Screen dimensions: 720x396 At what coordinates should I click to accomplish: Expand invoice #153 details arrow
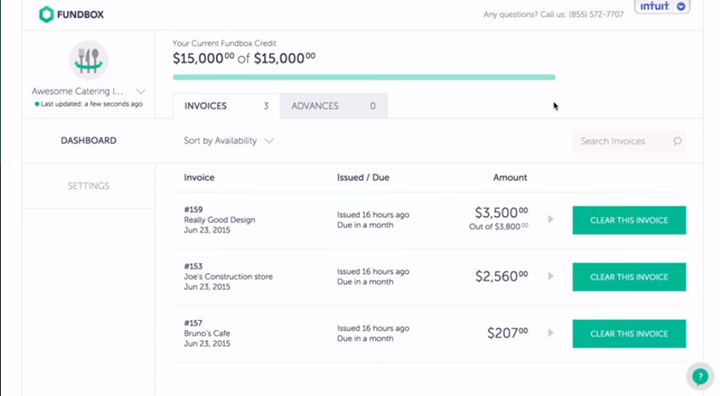pyautogui.click(x=551, y=276)
